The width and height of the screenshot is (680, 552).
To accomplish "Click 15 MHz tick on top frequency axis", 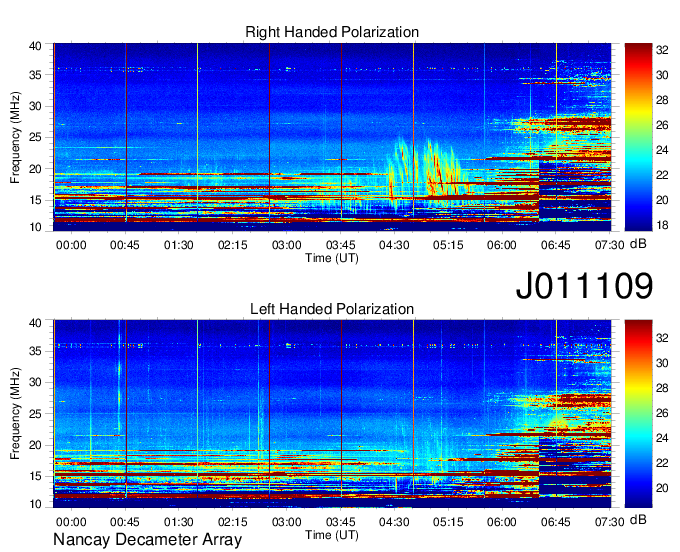I will click(35, 200).
